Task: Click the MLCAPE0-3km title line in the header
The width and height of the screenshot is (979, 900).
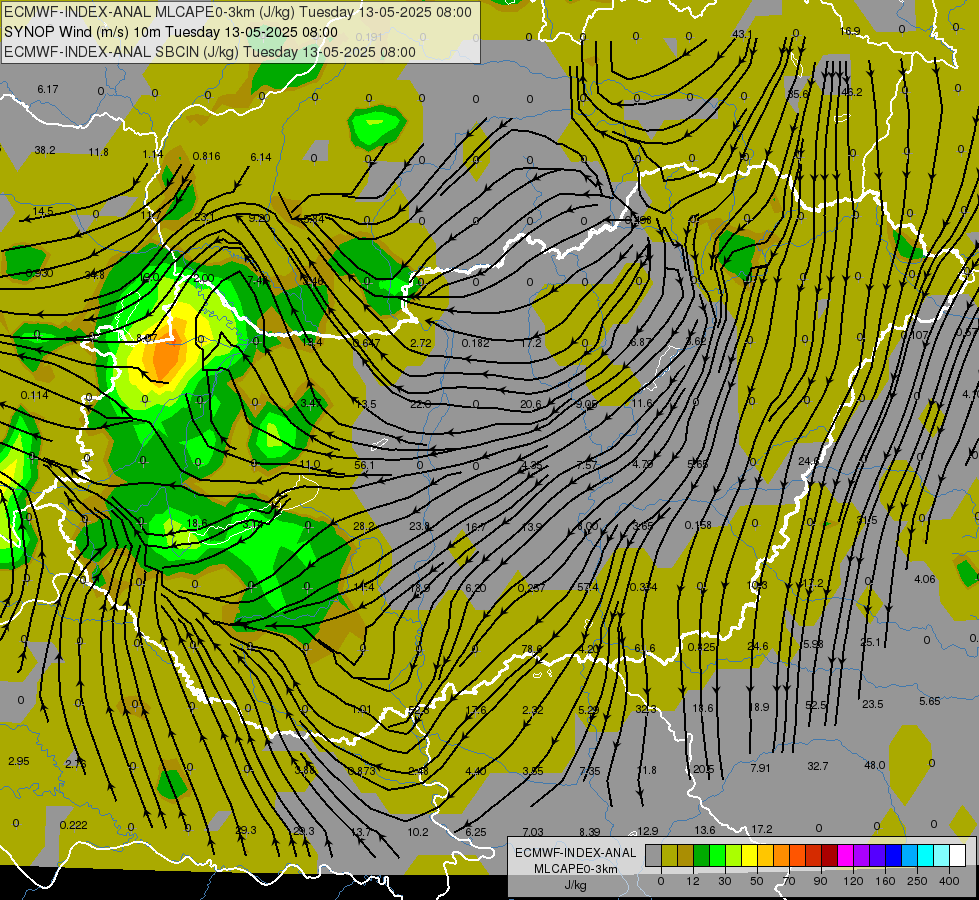Action: (238, 12)
